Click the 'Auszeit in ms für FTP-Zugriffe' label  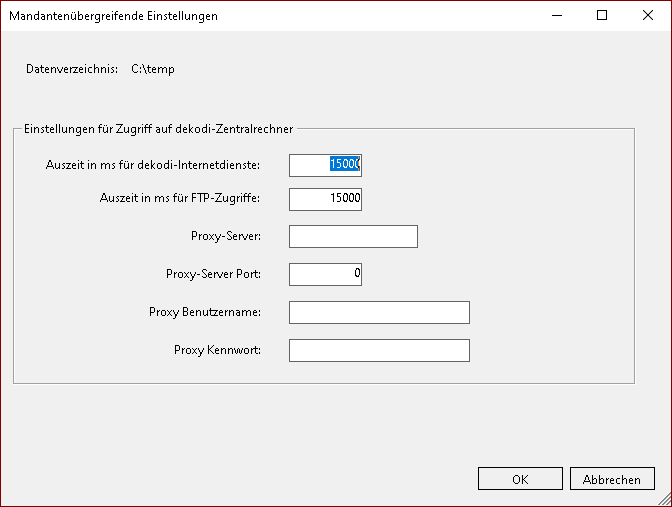pos(180,199)
